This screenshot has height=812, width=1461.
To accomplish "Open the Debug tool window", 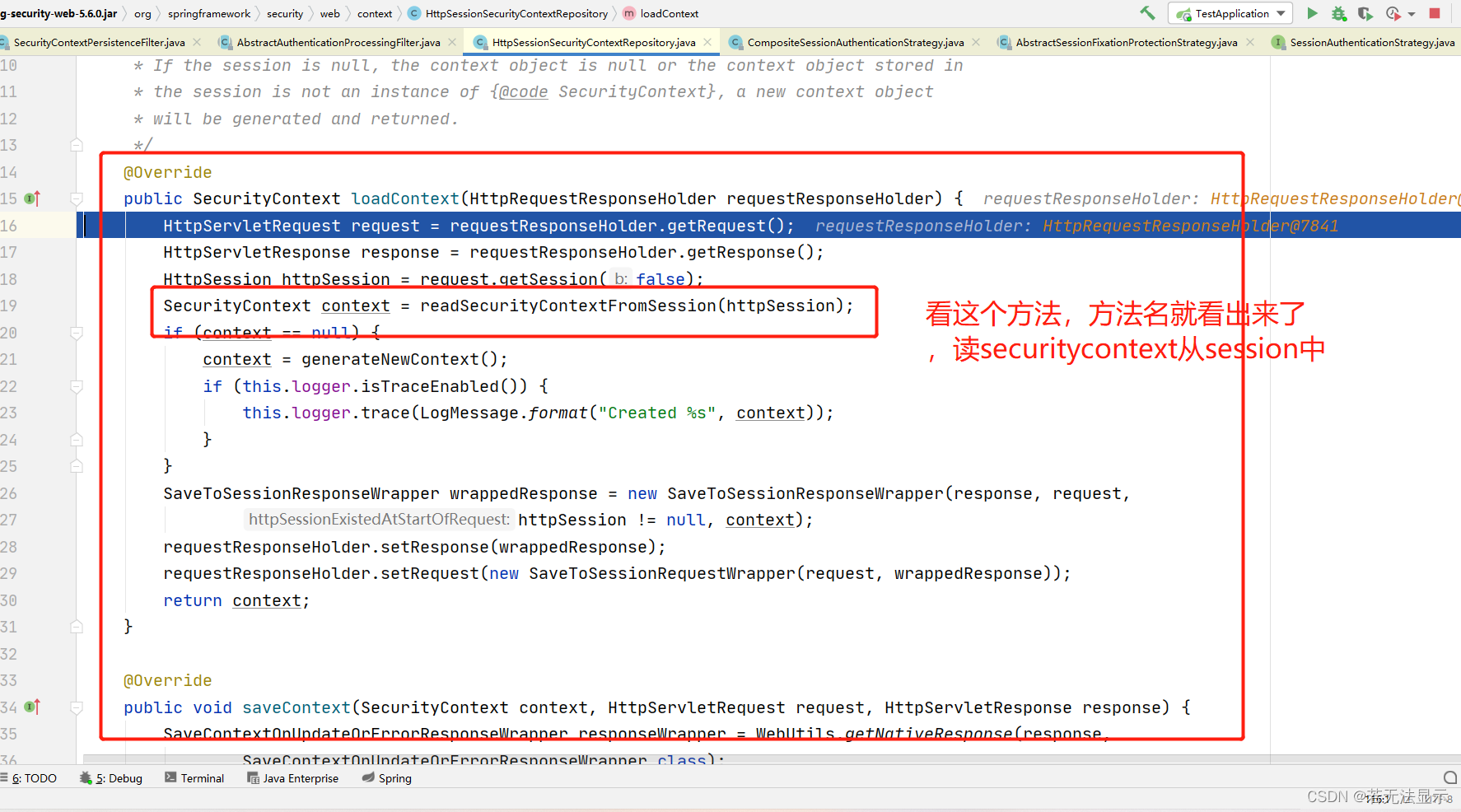I will click(x=111, y=778).
